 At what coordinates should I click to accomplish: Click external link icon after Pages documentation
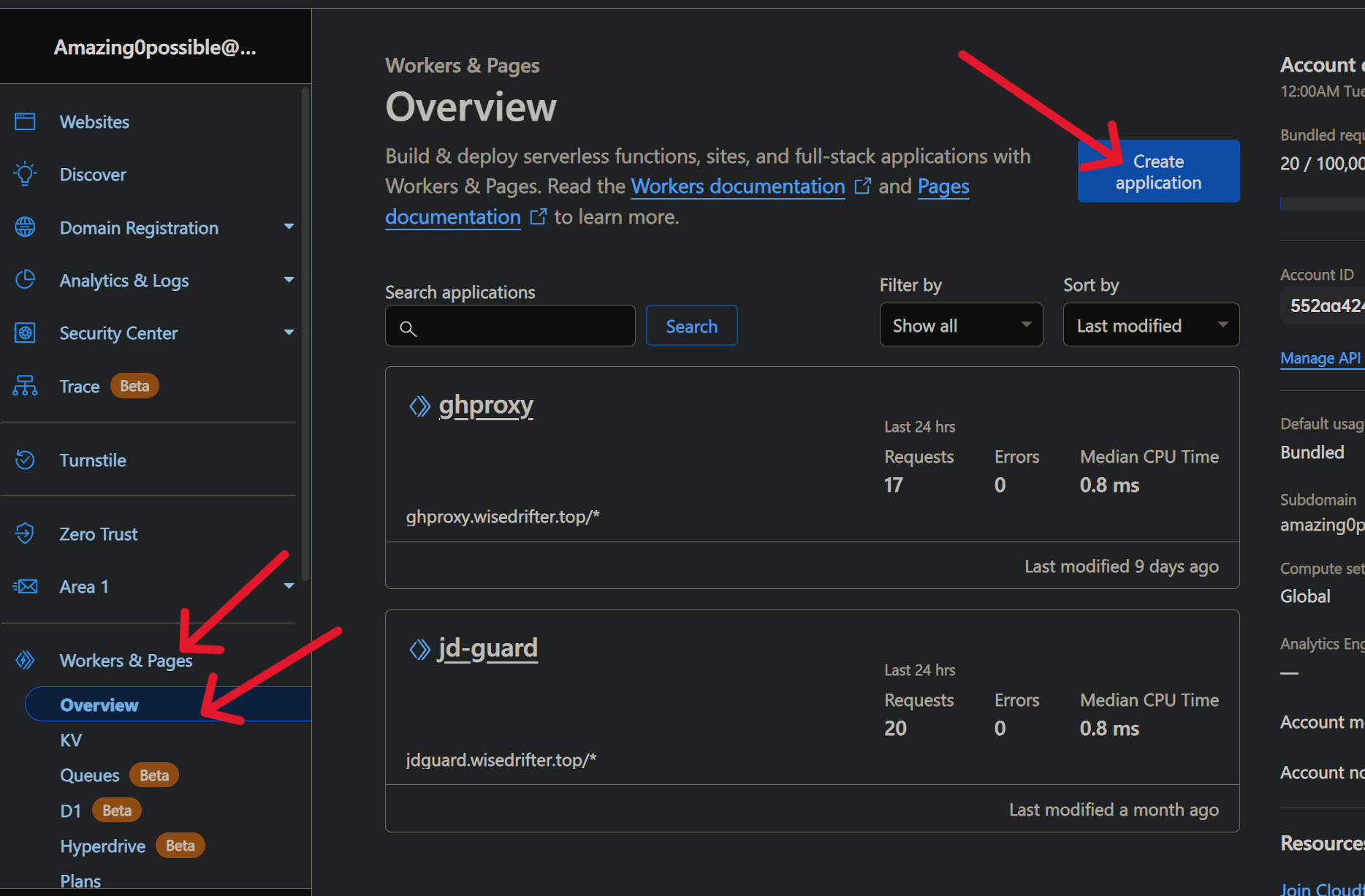[x=538, y=216]
